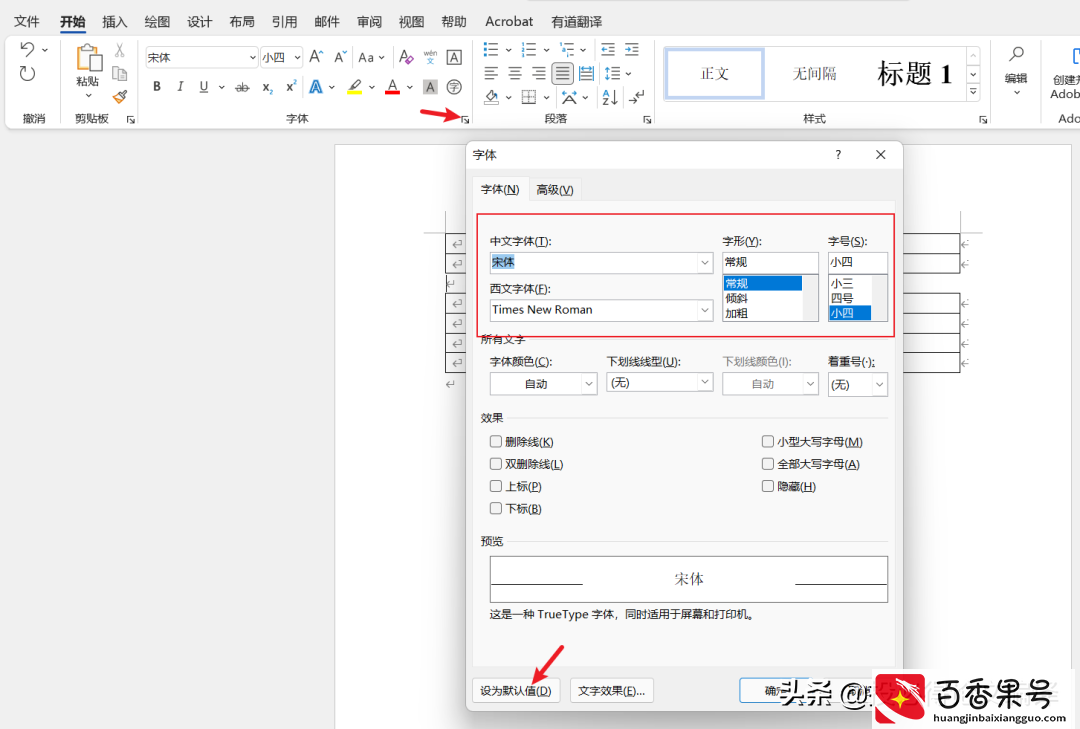This screenshot has width=1080, height=729.
Task: Click the Redo icon below Undo
Action: [27, 73]
